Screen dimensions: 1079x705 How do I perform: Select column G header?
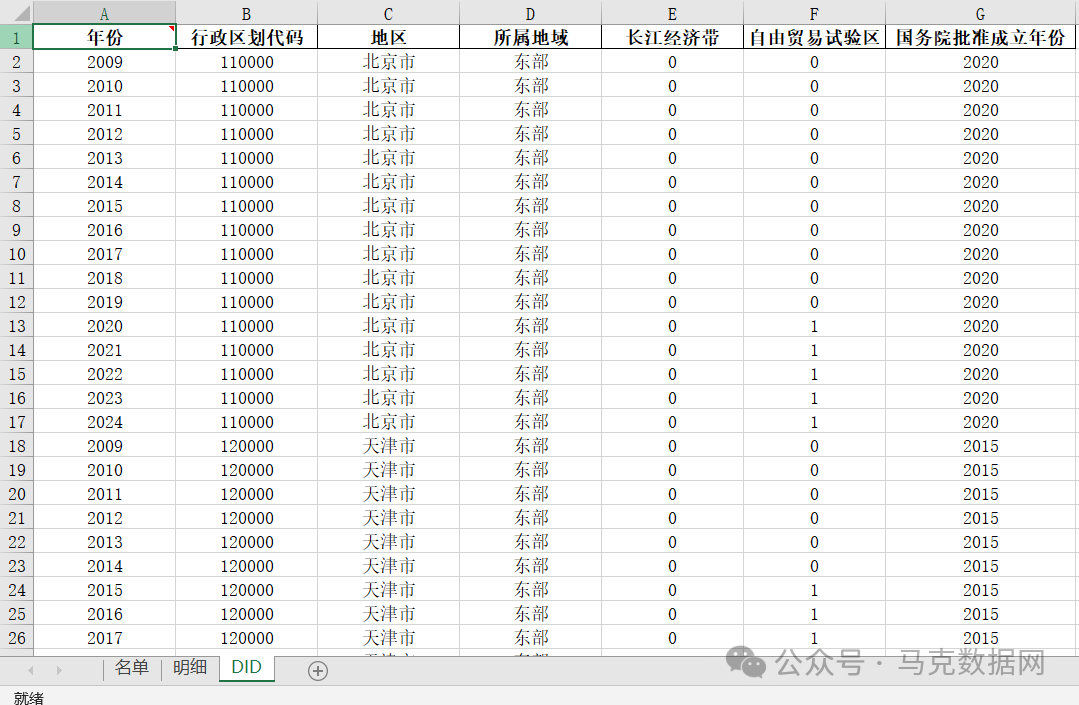(x=981, y=12)
